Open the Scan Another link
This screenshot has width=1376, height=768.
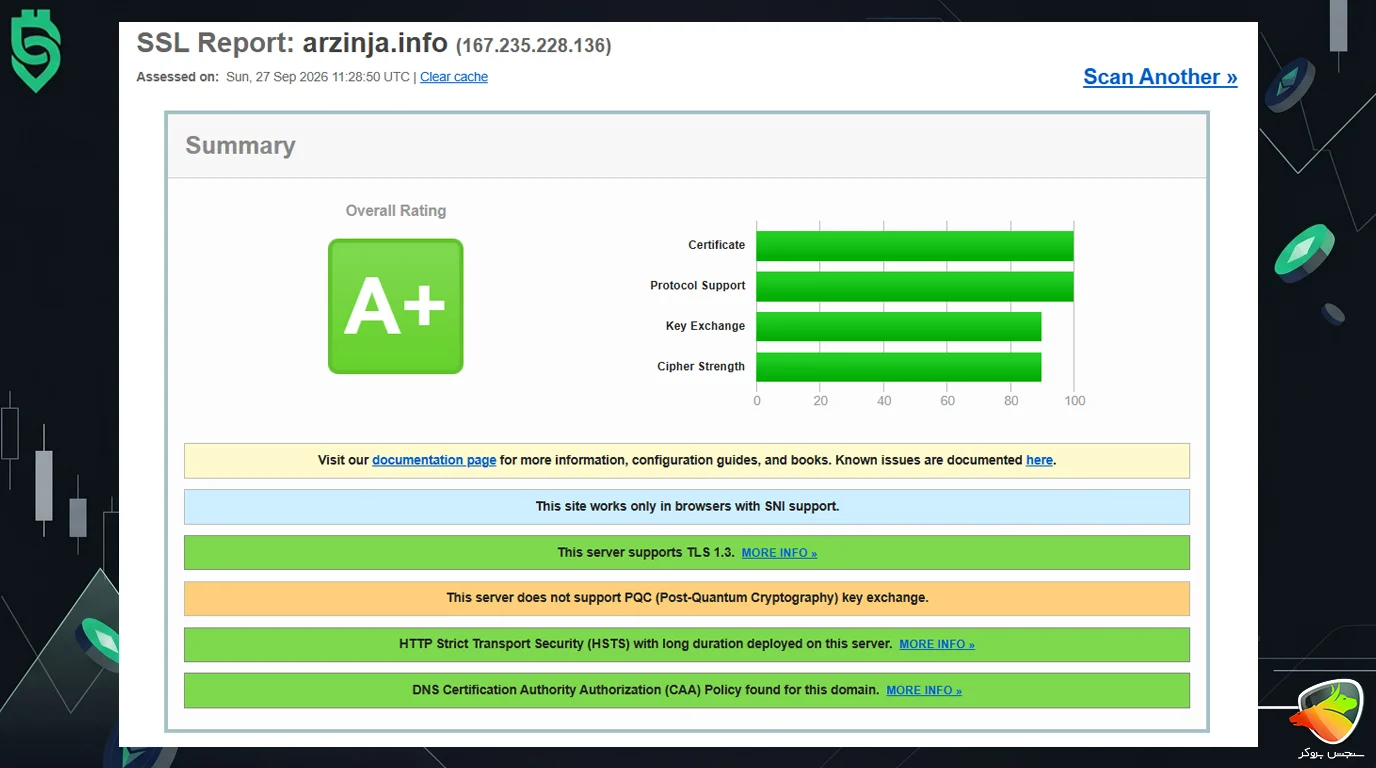click(1160, 77)
